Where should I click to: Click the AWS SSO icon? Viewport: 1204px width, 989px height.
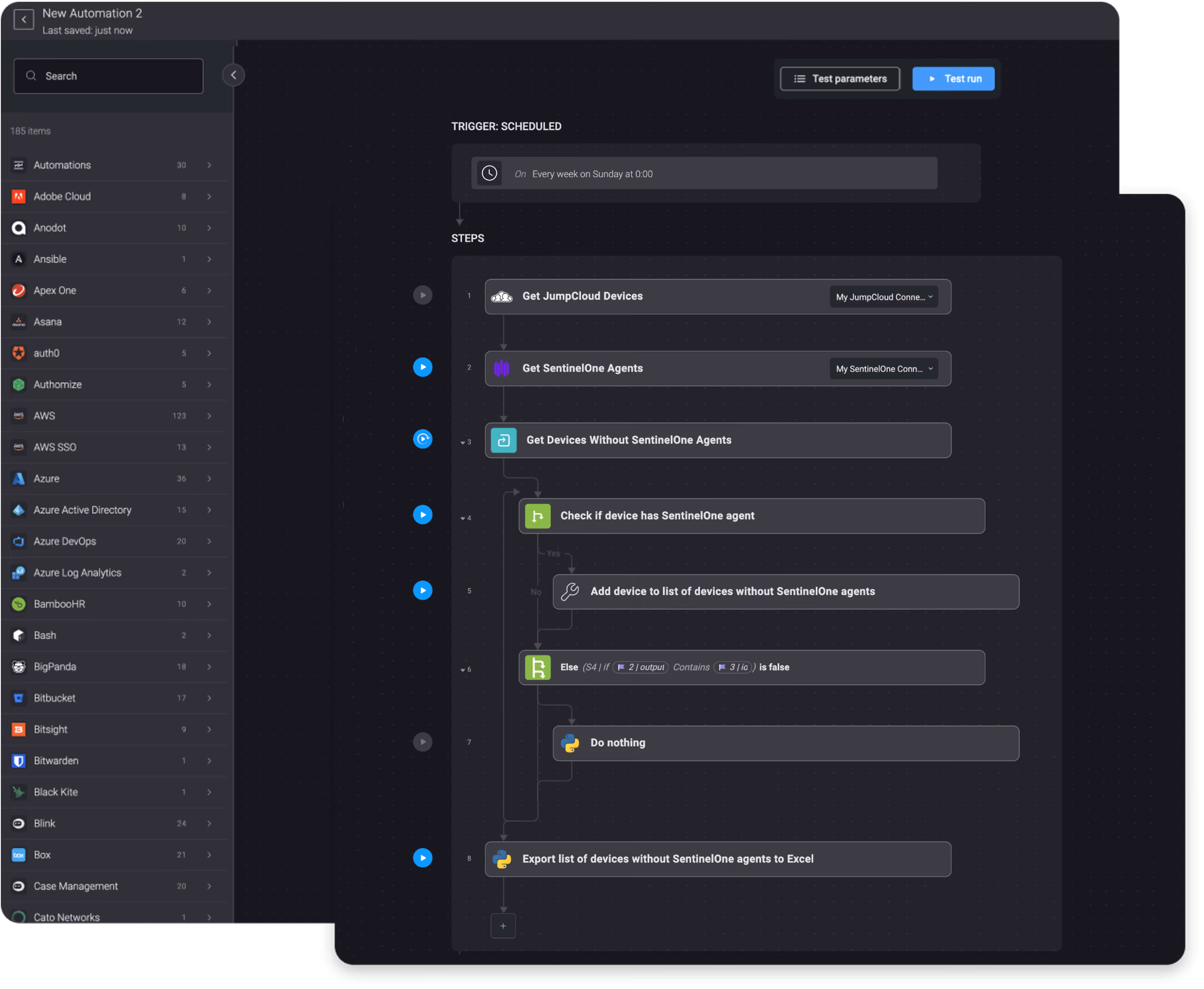pyautogui.click(x=19, y=448)
